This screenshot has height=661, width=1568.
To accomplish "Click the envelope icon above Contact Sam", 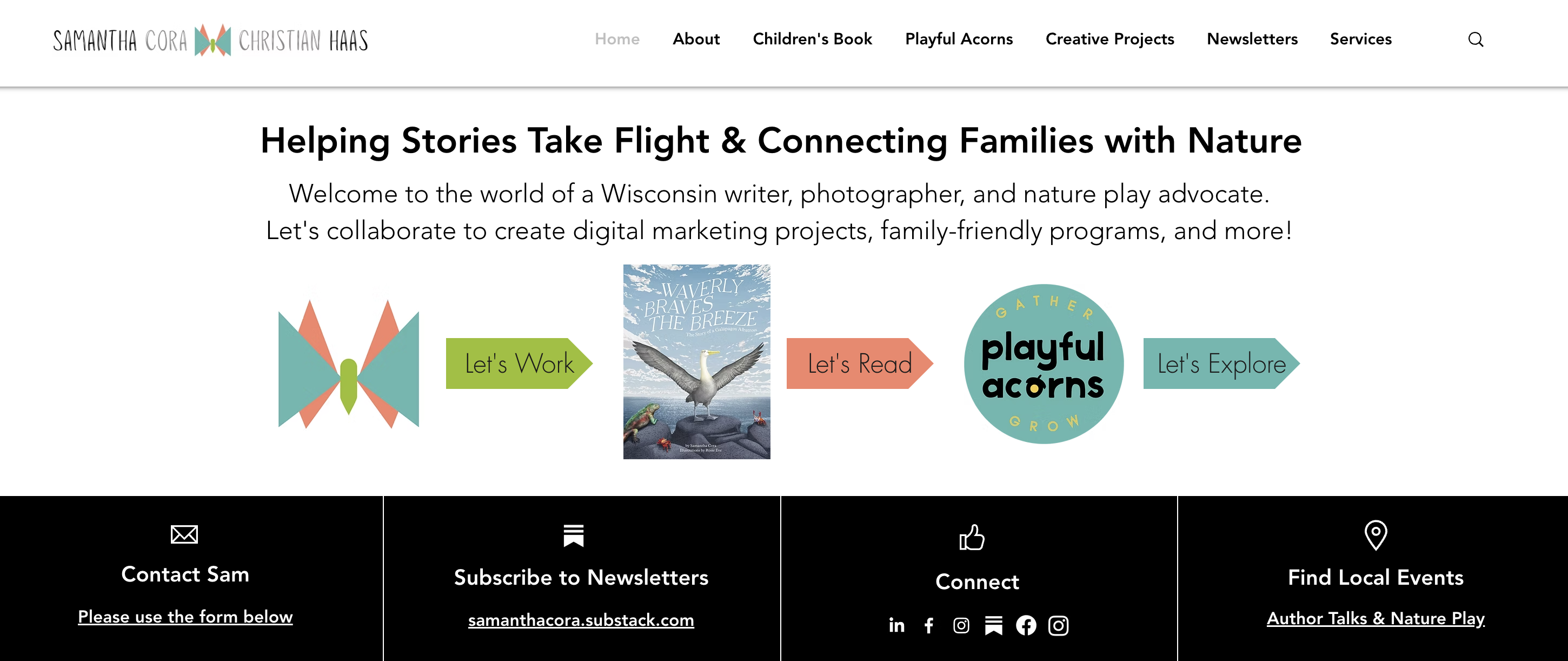I will 184,534.
